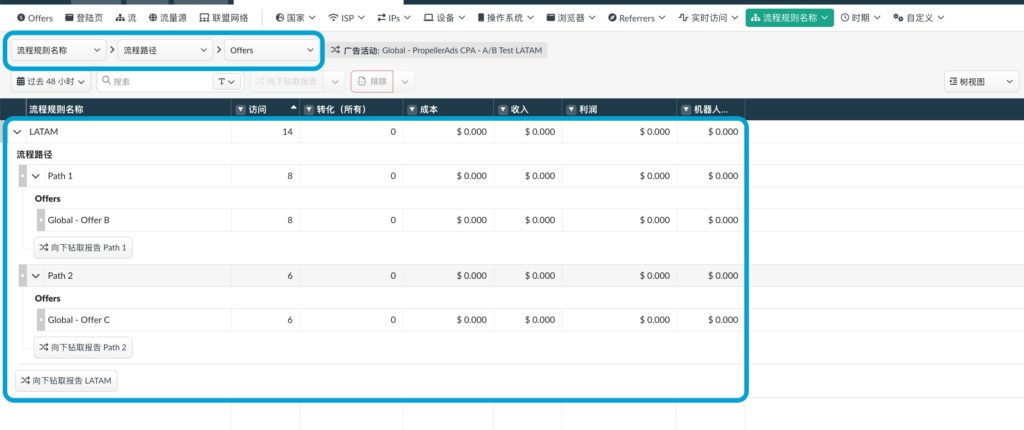
Task: Click the 机器人 column filter icon
Action: pos(686,110)
